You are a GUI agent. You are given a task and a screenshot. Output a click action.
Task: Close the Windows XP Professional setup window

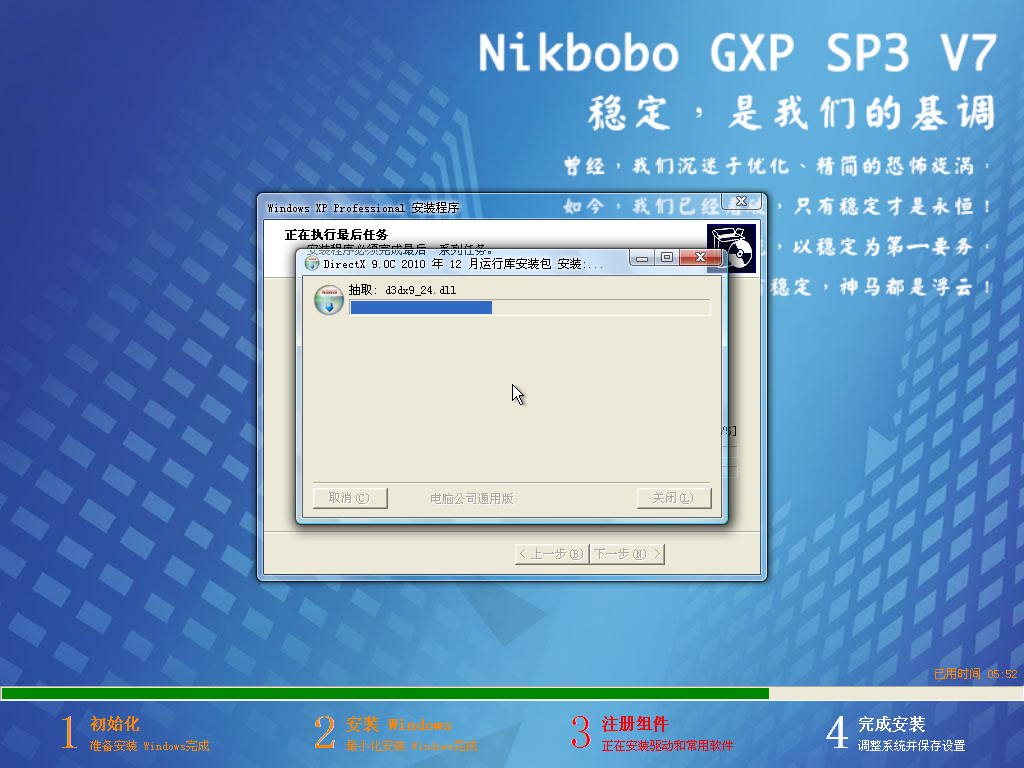[741, 201]
